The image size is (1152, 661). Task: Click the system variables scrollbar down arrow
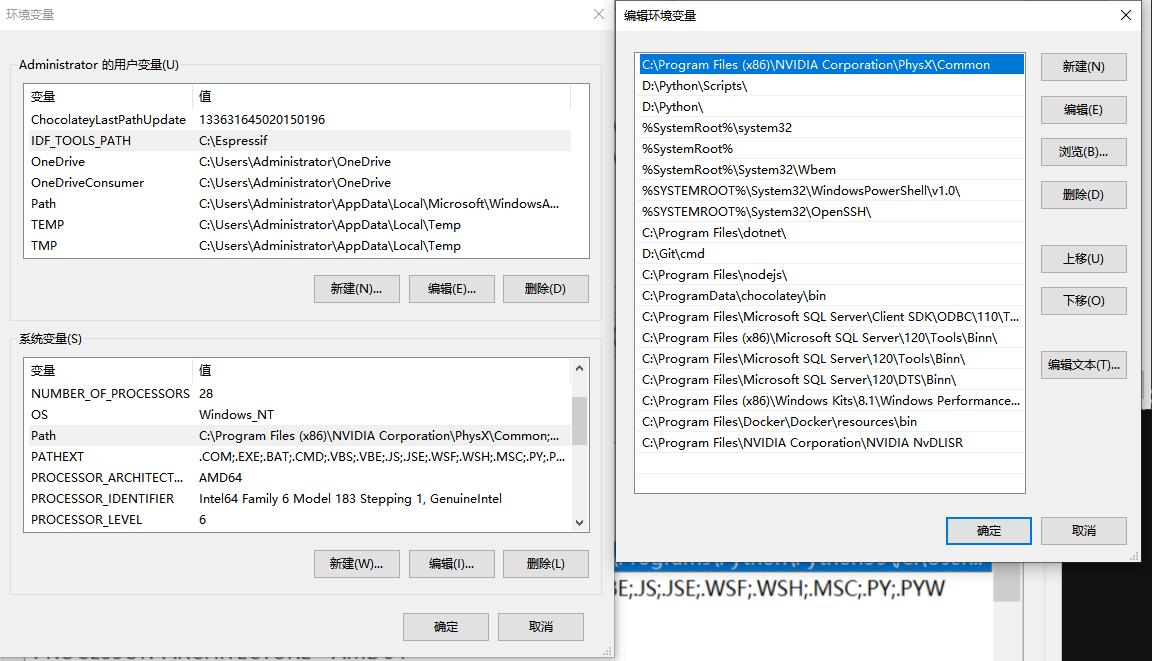point(580,523)
